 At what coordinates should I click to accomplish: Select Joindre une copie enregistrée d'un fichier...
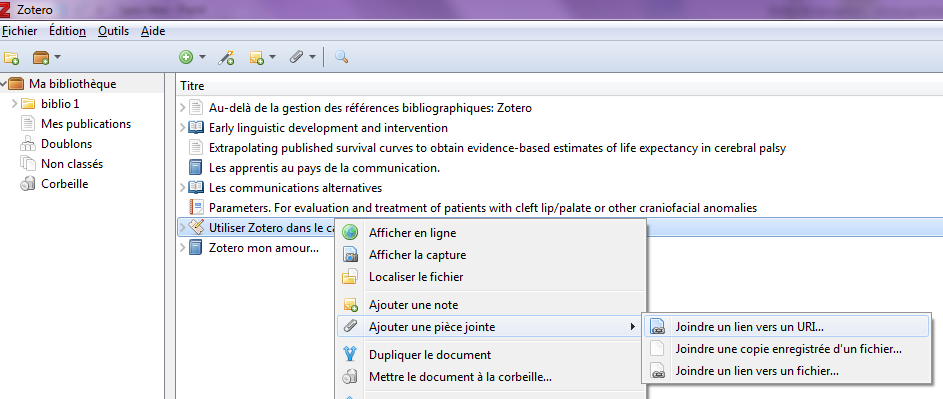[x=787, y=349]
